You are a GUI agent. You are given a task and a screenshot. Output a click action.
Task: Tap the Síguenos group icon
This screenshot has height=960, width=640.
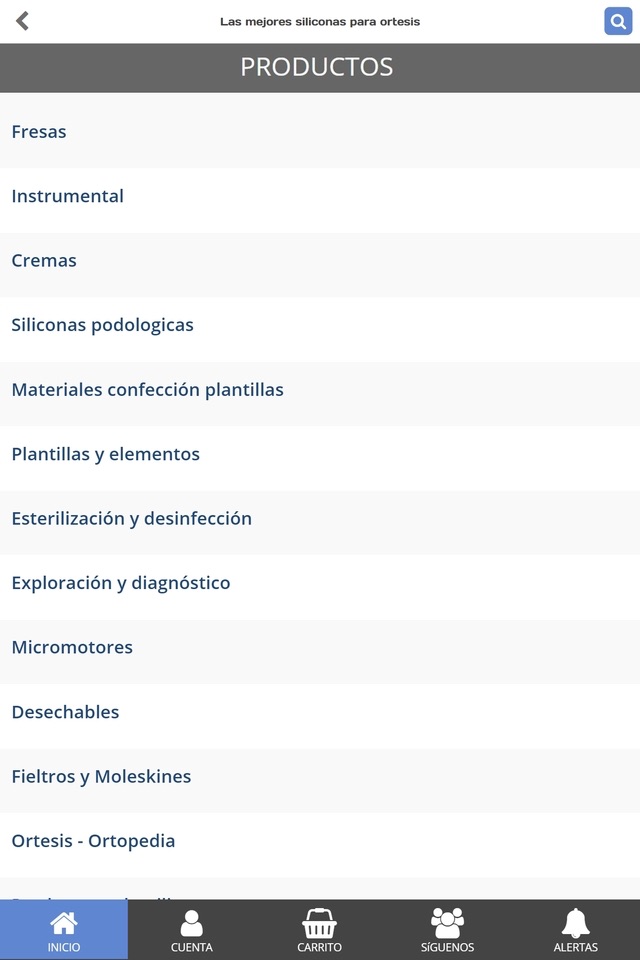click(447, 923)
